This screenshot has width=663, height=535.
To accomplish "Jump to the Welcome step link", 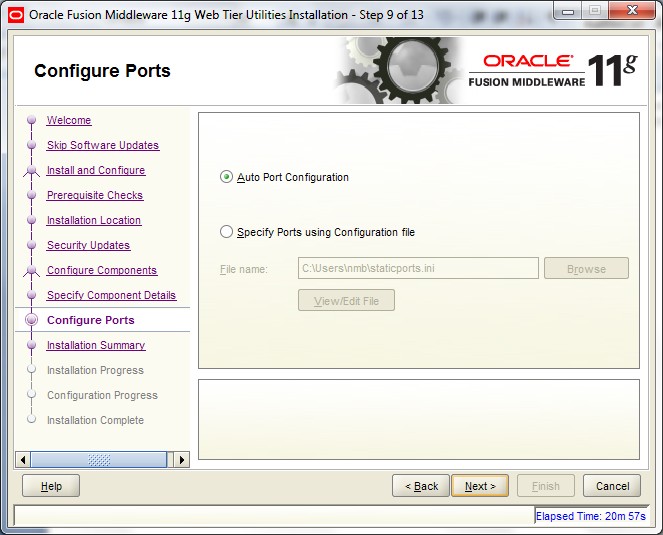I will click(x=69, y=120).
